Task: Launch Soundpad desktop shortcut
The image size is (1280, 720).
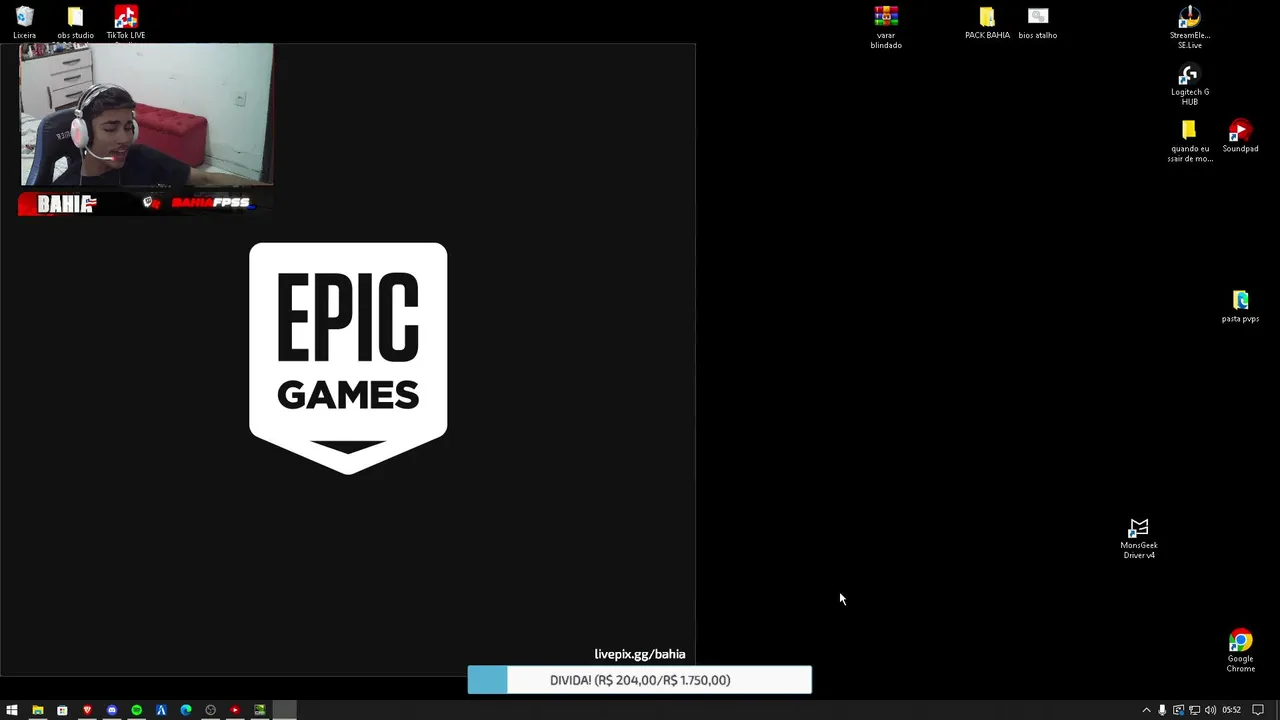Action: tap(1240, 137)
